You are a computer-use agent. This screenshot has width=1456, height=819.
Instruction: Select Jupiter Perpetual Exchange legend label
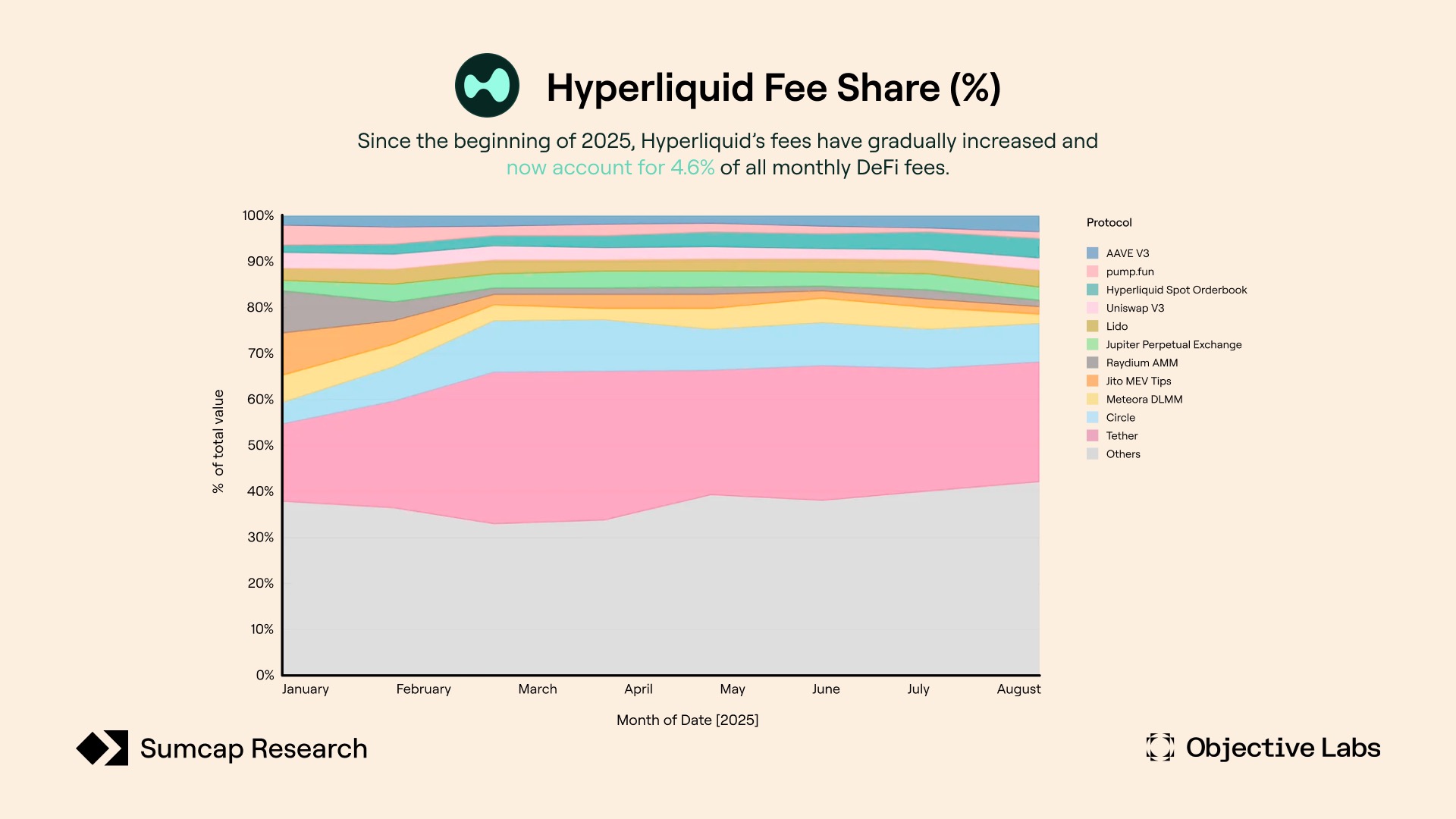click(1173, 344)
